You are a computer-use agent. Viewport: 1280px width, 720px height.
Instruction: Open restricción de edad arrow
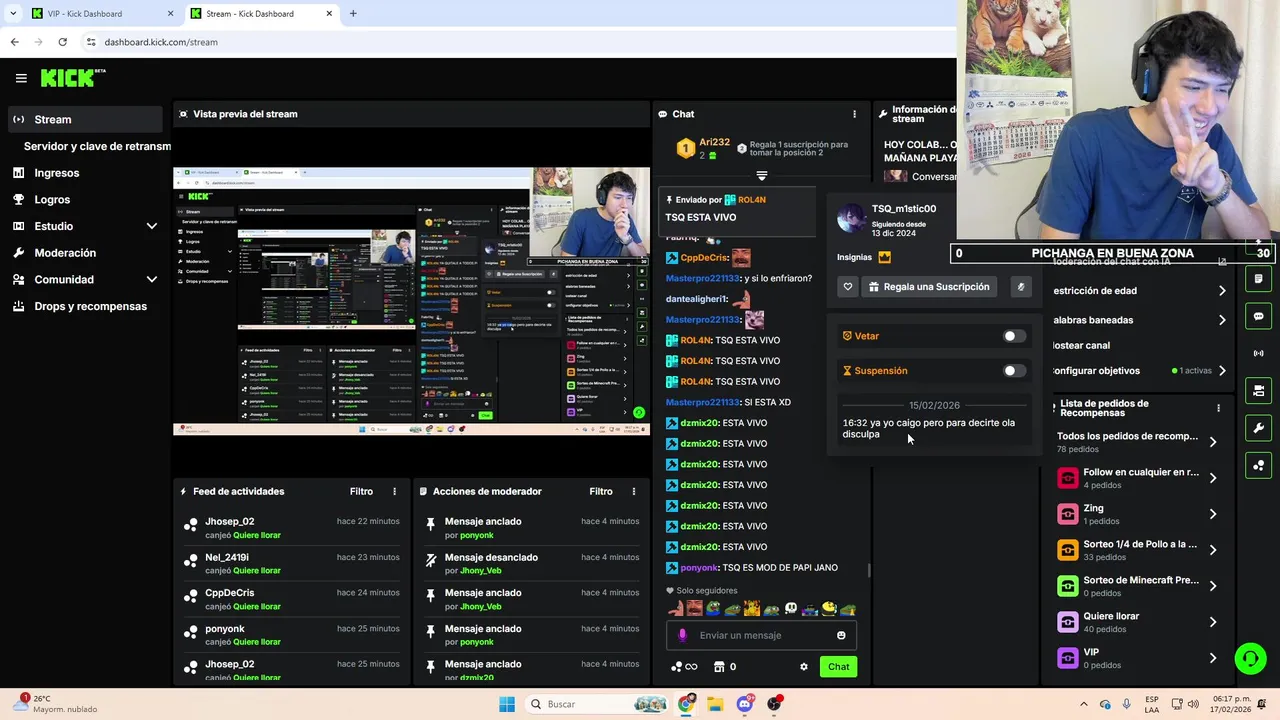(1222, 291)
